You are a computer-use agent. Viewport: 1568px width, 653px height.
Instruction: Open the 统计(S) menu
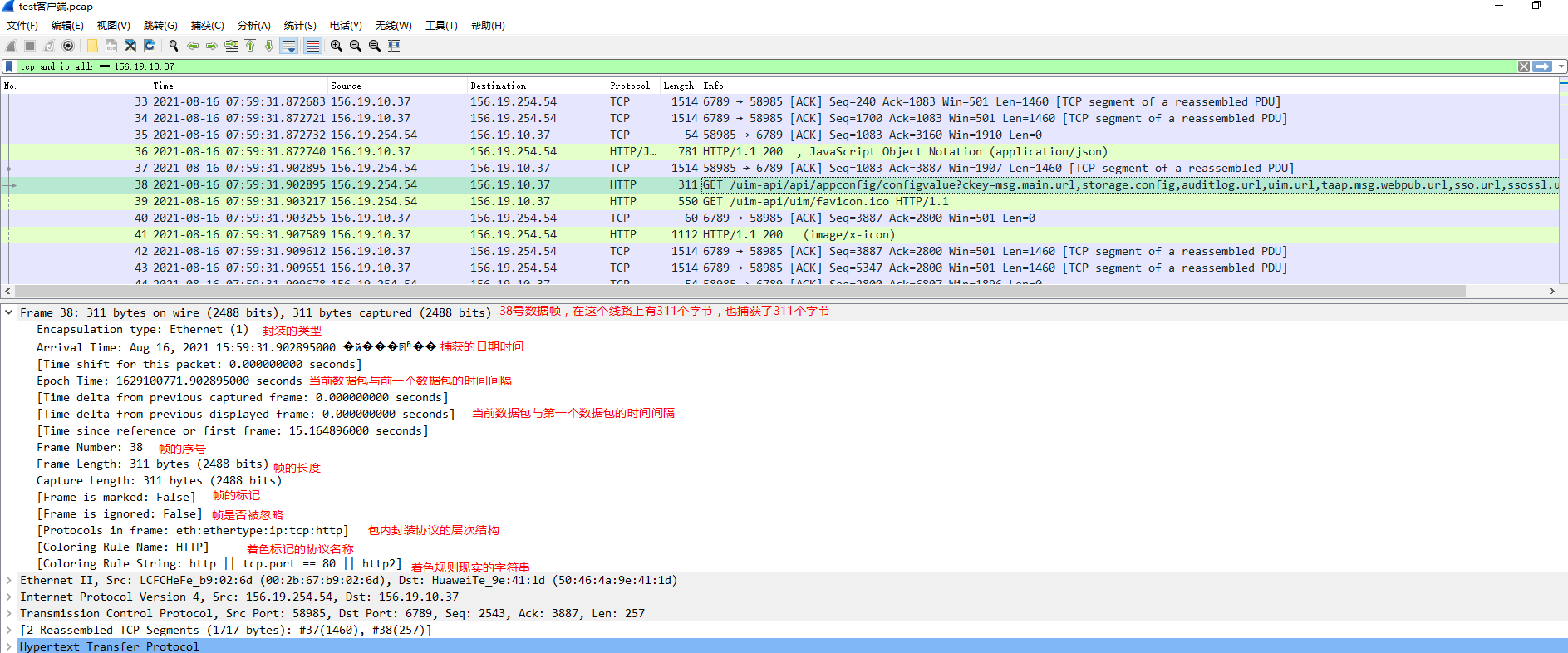(x=300, y=26)
